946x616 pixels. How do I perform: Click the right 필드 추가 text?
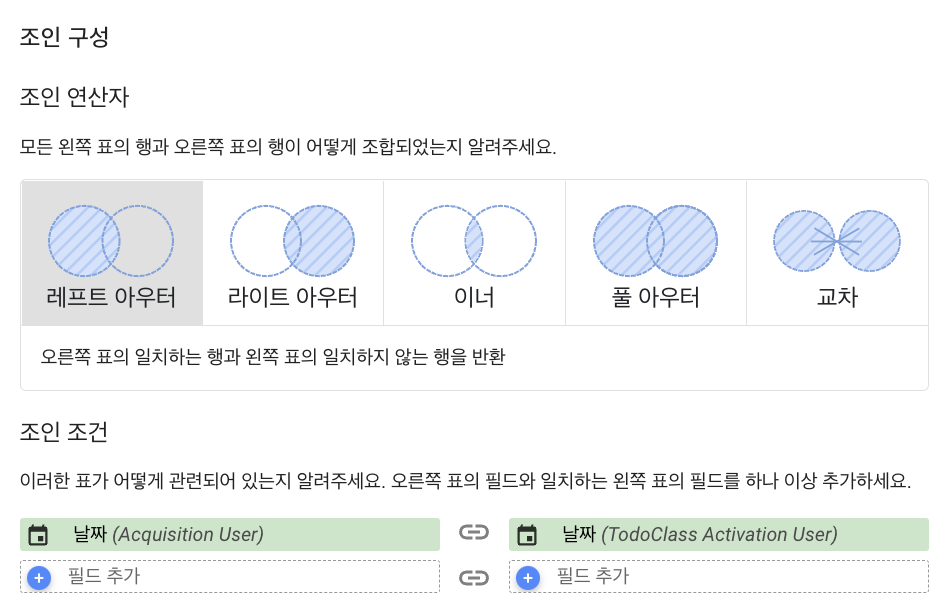pos(592,576)
